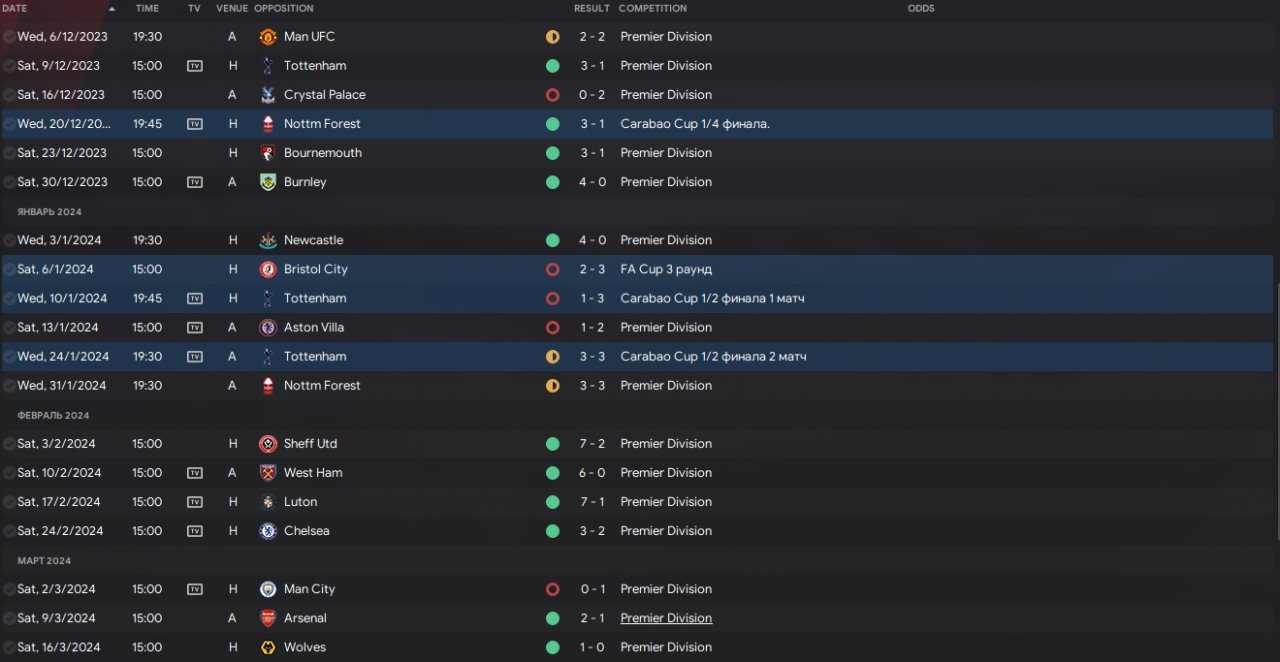Image resolution: width=1280 pixels, height=662 pixels.
Task: Click the TV icon on West Ham row
Action: pos(195,473)
